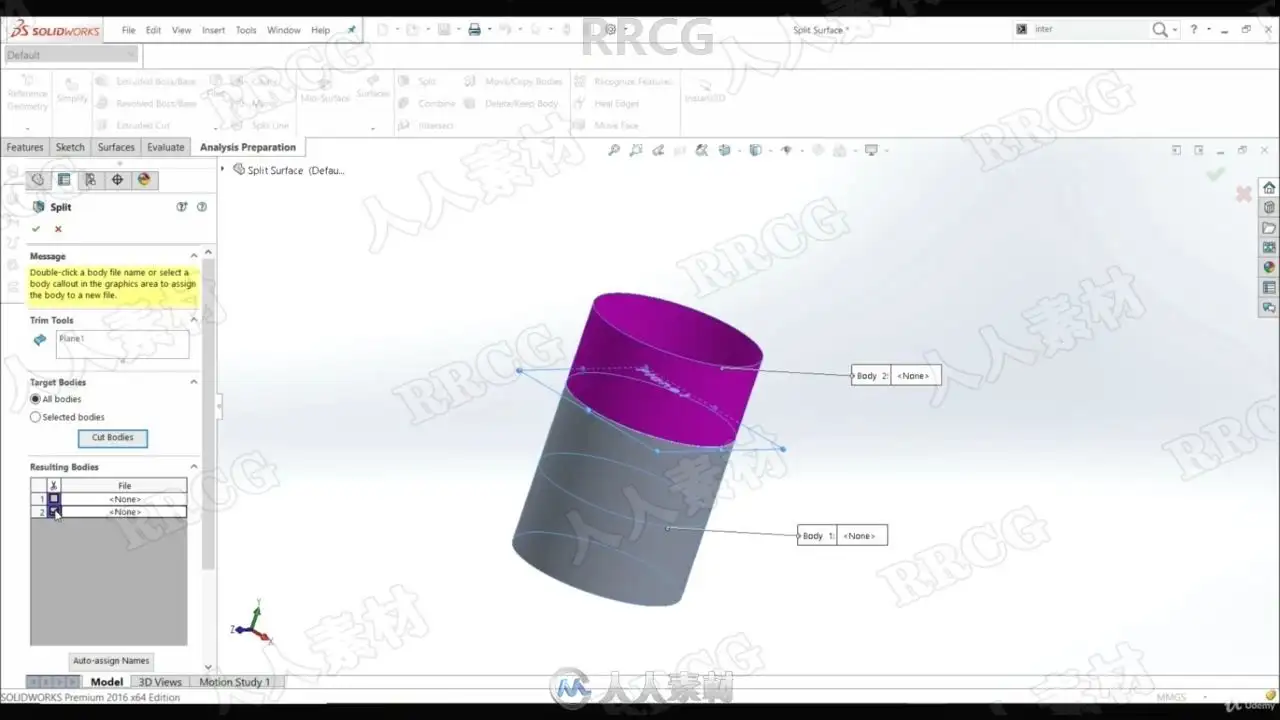Toggle the checkbox for resulting body 2

54,512
